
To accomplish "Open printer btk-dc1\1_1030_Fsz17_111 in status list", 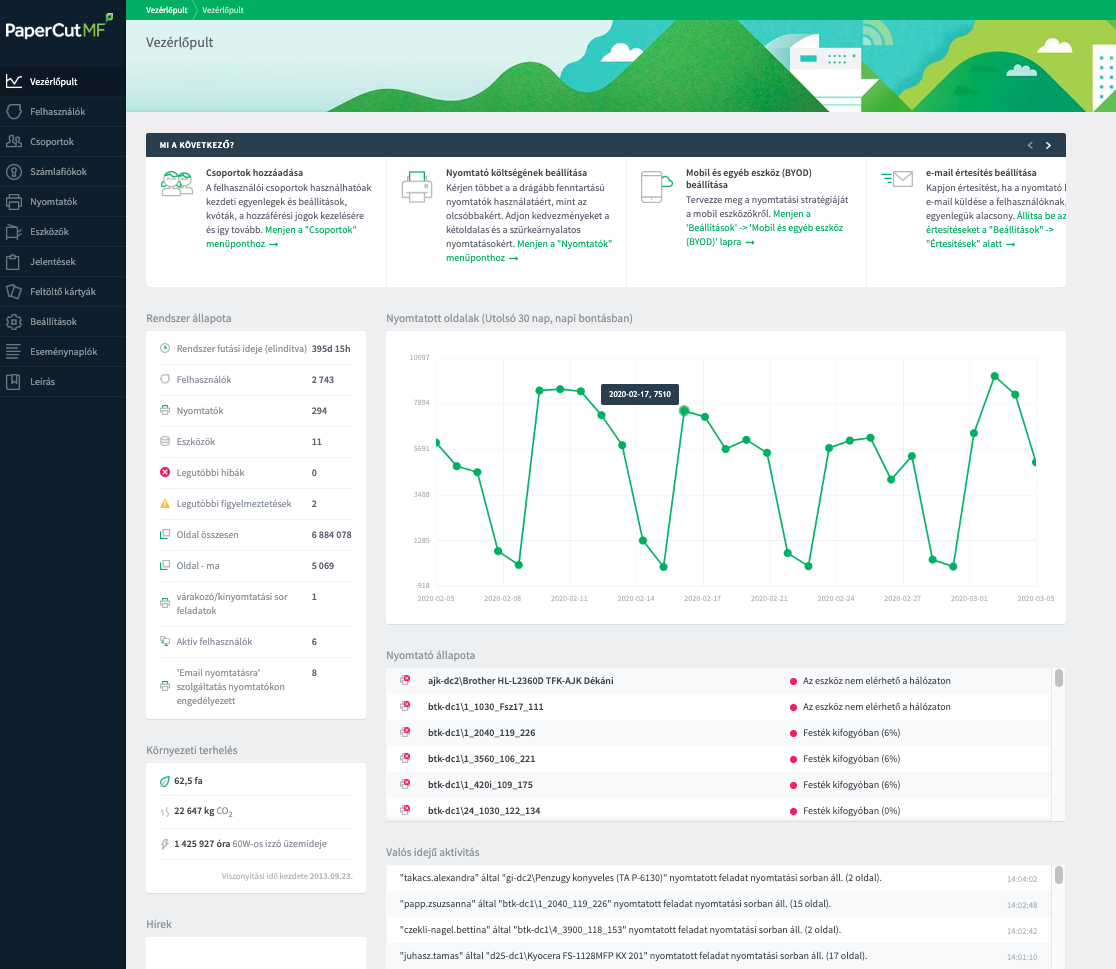I will (485, 707).
